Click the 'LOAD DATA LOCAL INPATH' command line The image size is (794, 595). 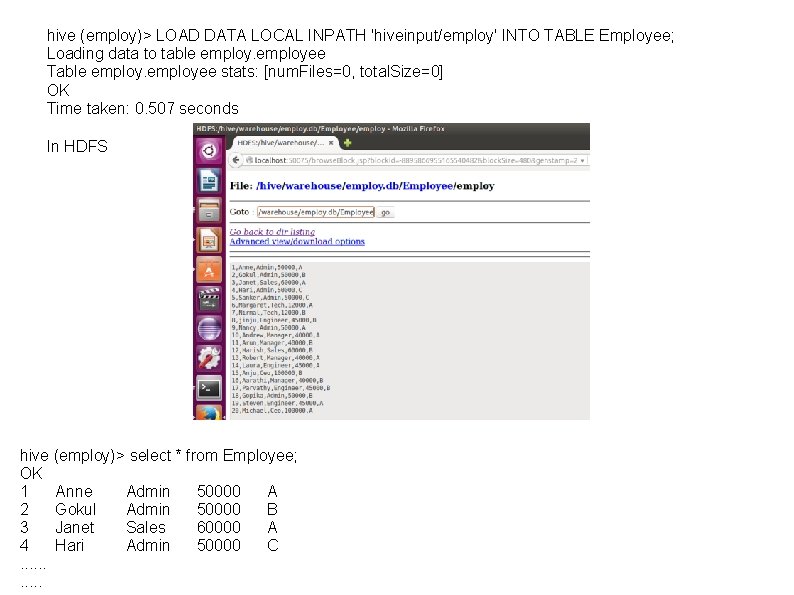[360, 35]
